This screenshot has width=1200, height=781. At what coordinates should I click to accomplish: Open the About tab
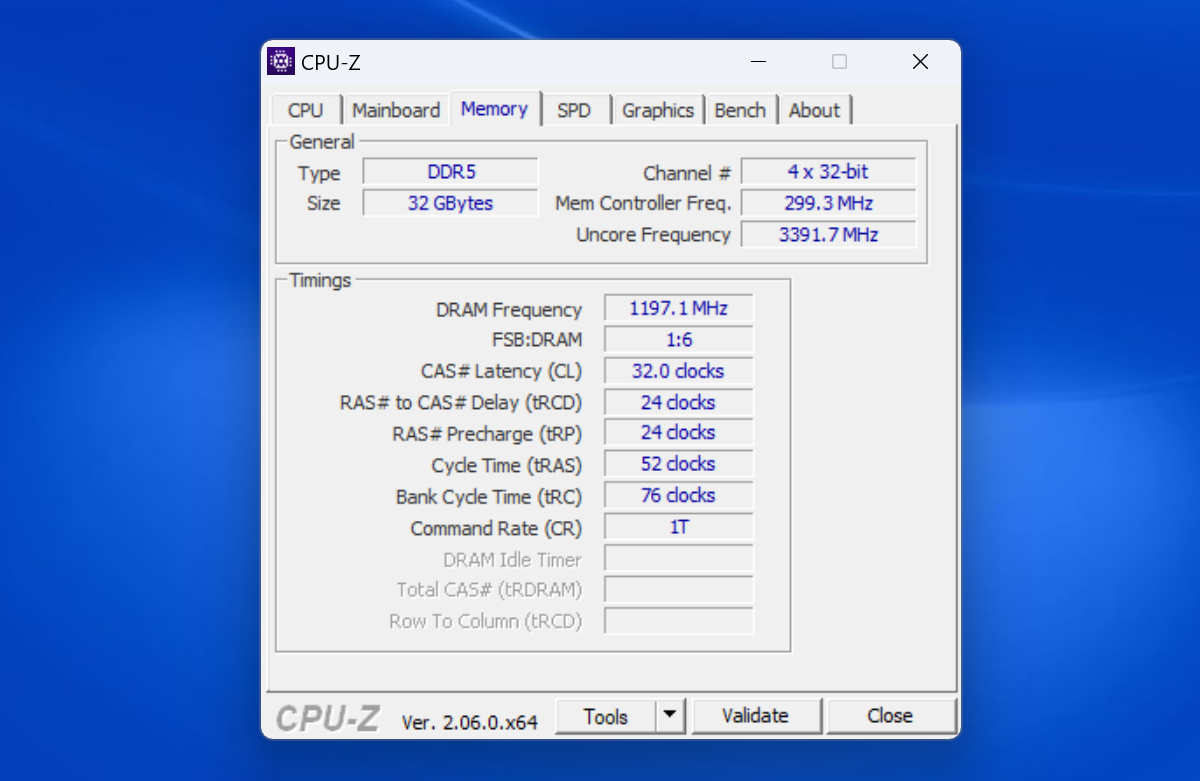[x=815, y=110]
